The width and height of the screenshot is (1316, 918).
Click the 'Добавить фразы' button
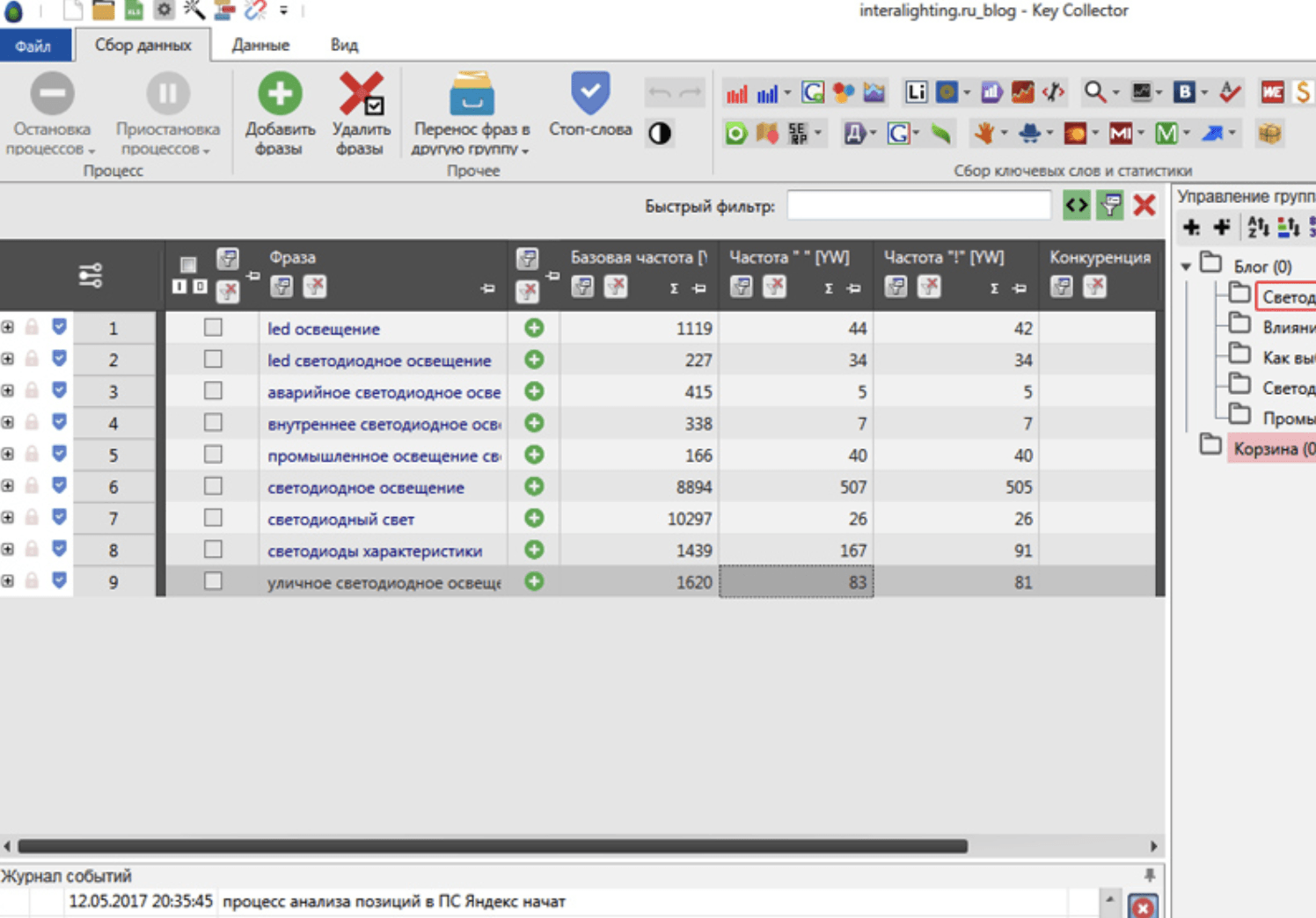[280, 113]
